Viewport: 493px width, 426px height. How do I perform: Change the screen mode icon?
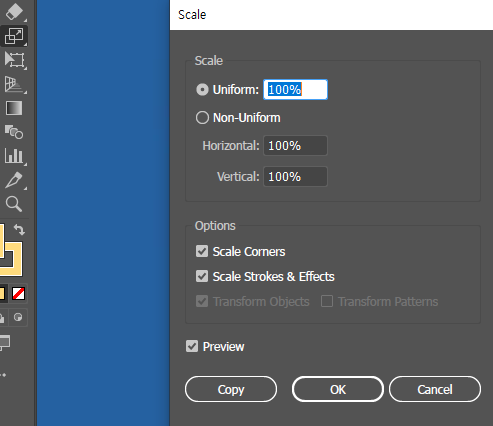pyautogui.click(x=5, y=343)
